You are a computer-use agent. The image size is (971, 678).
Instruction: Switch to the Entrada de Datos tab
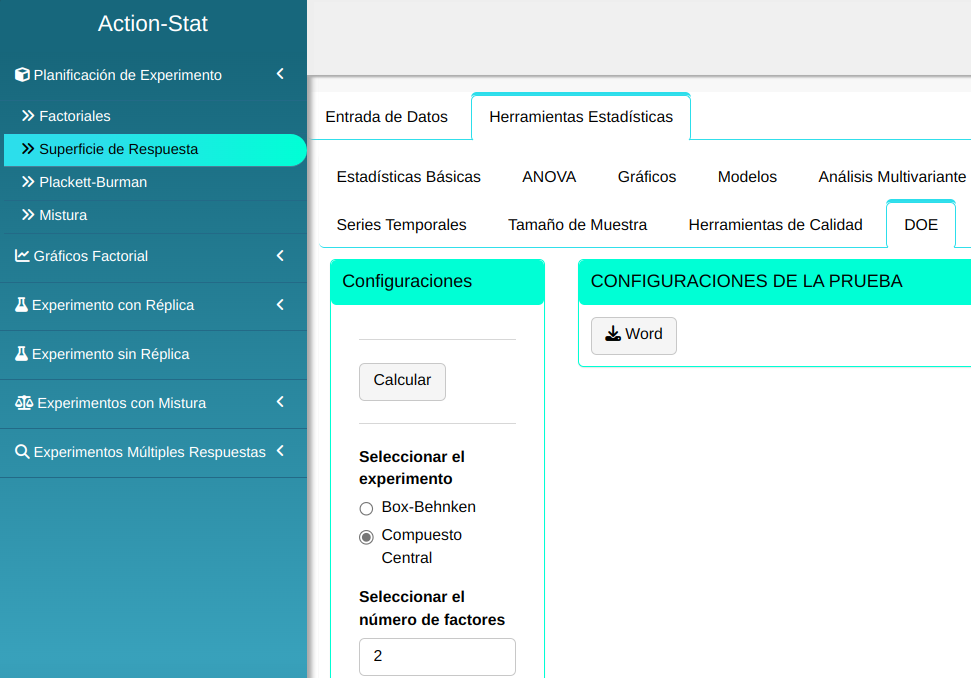tap(386, 117)
